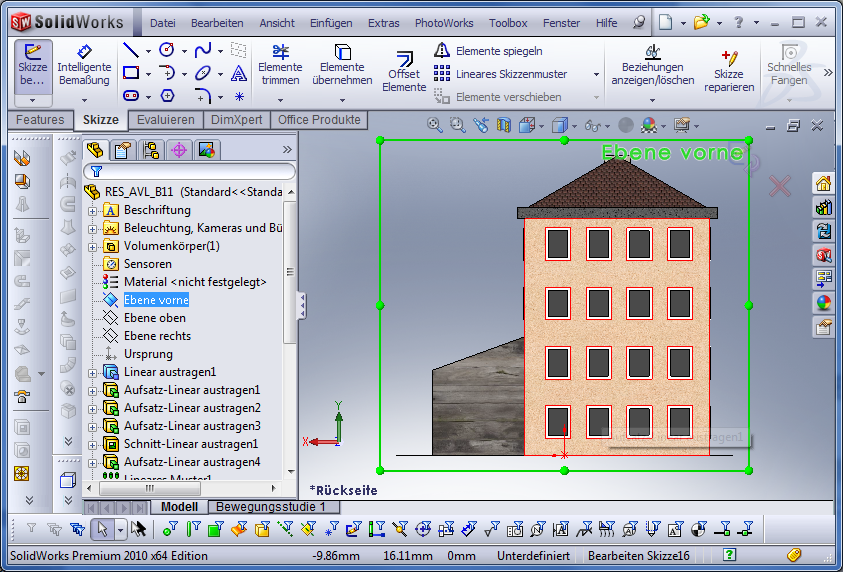Open the Lineares Skizzenmuster dropdown arrow
843x572 pixels.
pyautogui.click(x=596, y=75)
